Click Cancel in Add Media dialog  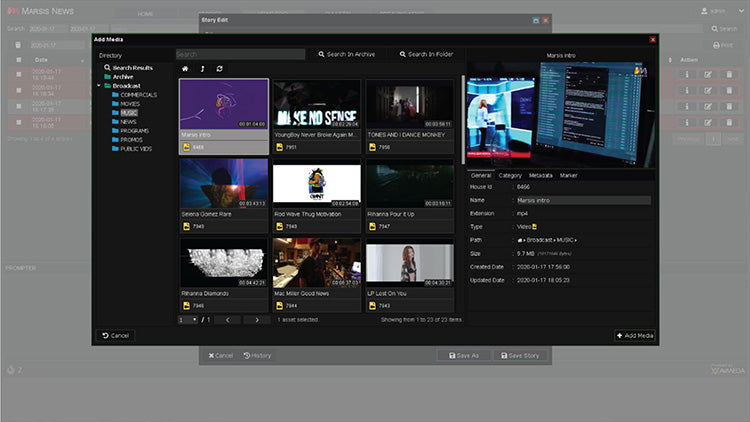coord(116,335)
